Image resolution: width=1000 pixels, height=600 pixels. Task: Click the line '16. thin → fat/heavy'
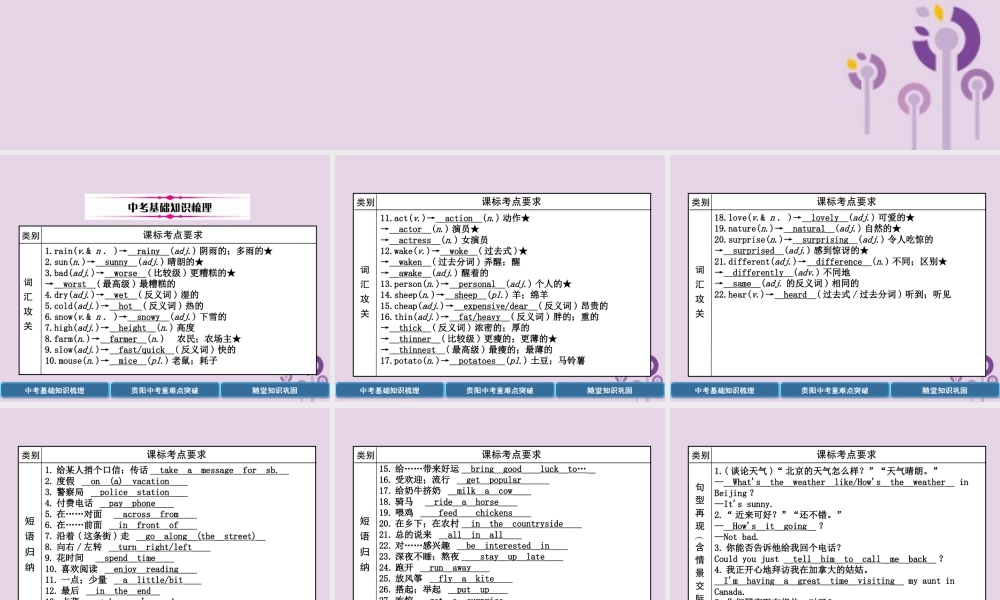(489, 316)
